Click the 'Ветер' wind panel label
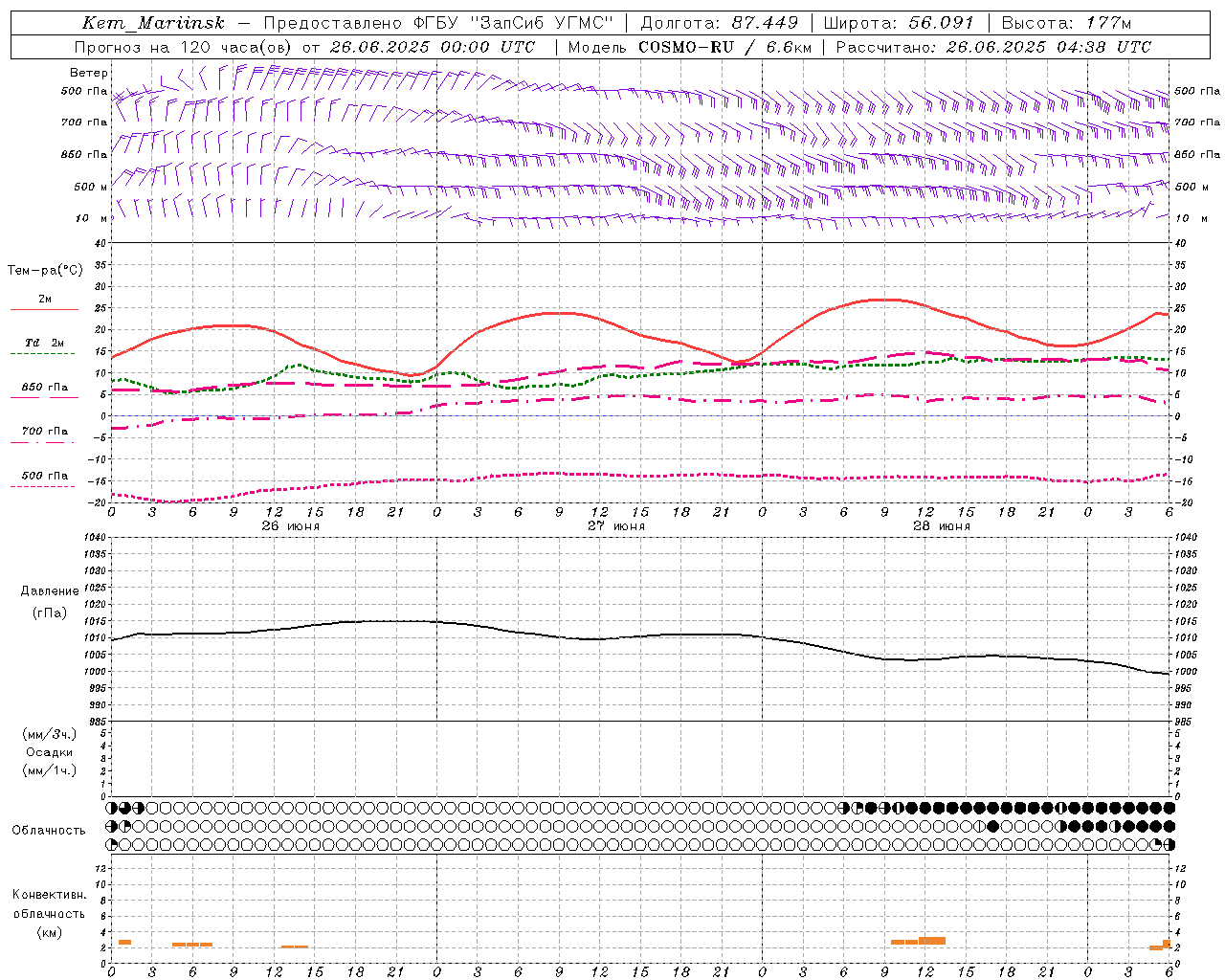The image size is (1225, 980). pyautogui.click(x=89, y=73)
